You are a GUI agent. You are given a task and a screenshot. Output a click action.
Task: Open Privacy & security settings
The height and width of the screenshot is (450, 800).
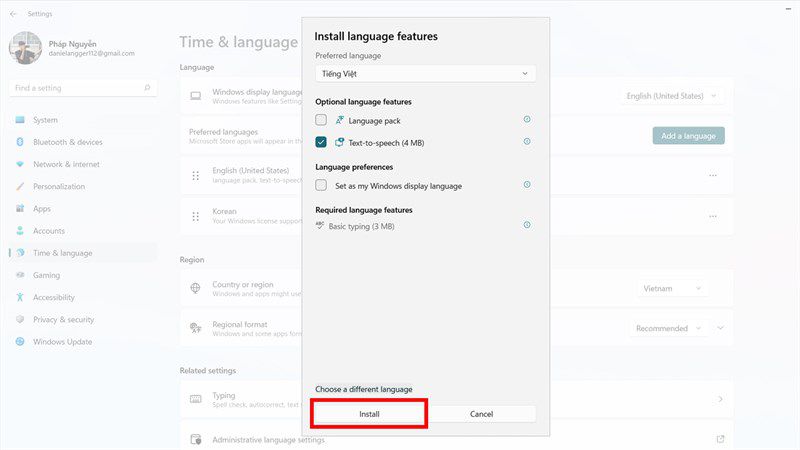pos(83,319)
